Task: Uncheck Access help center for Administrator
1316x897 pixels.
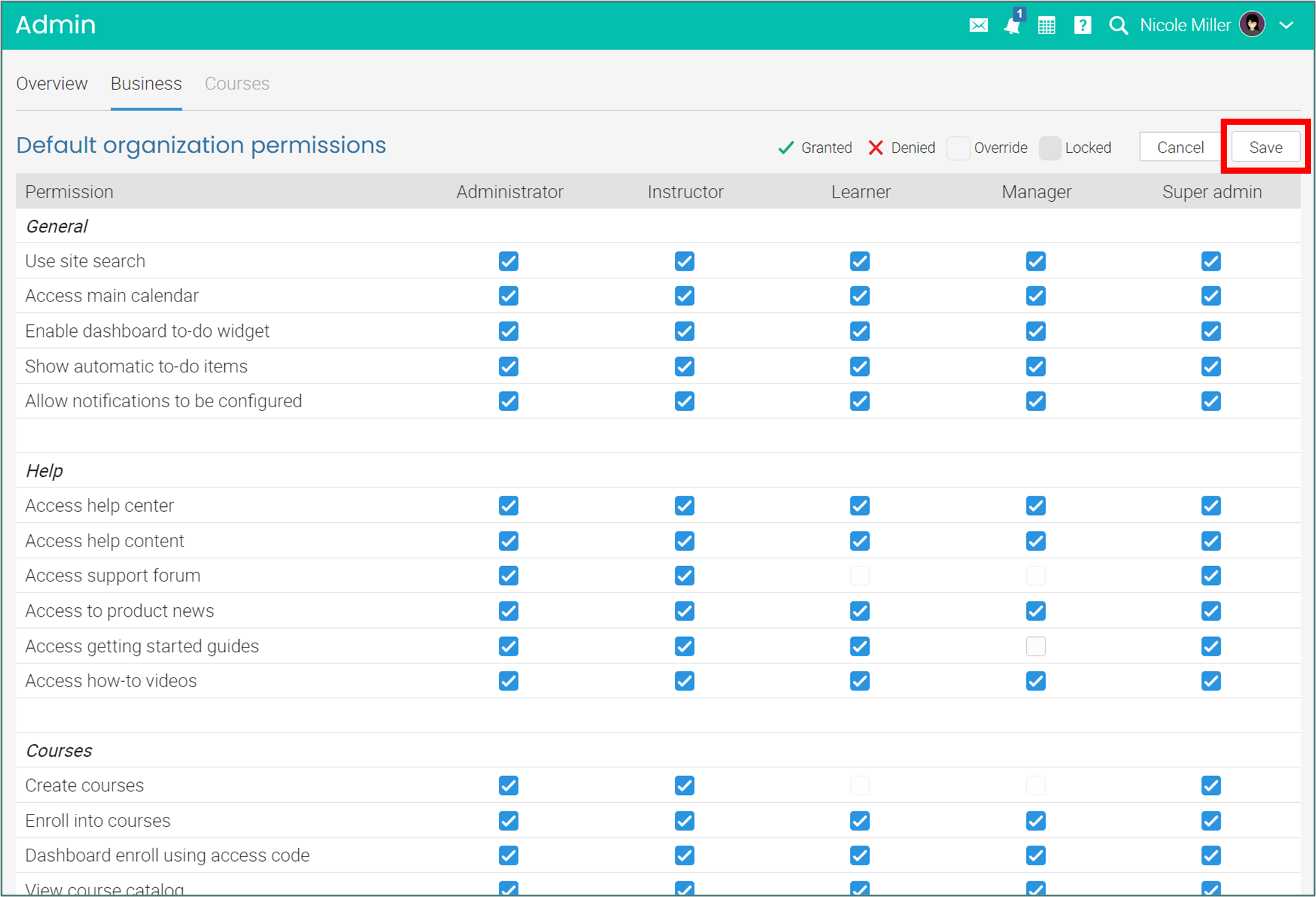Action: pyautogui.click(x=508, y=506)
